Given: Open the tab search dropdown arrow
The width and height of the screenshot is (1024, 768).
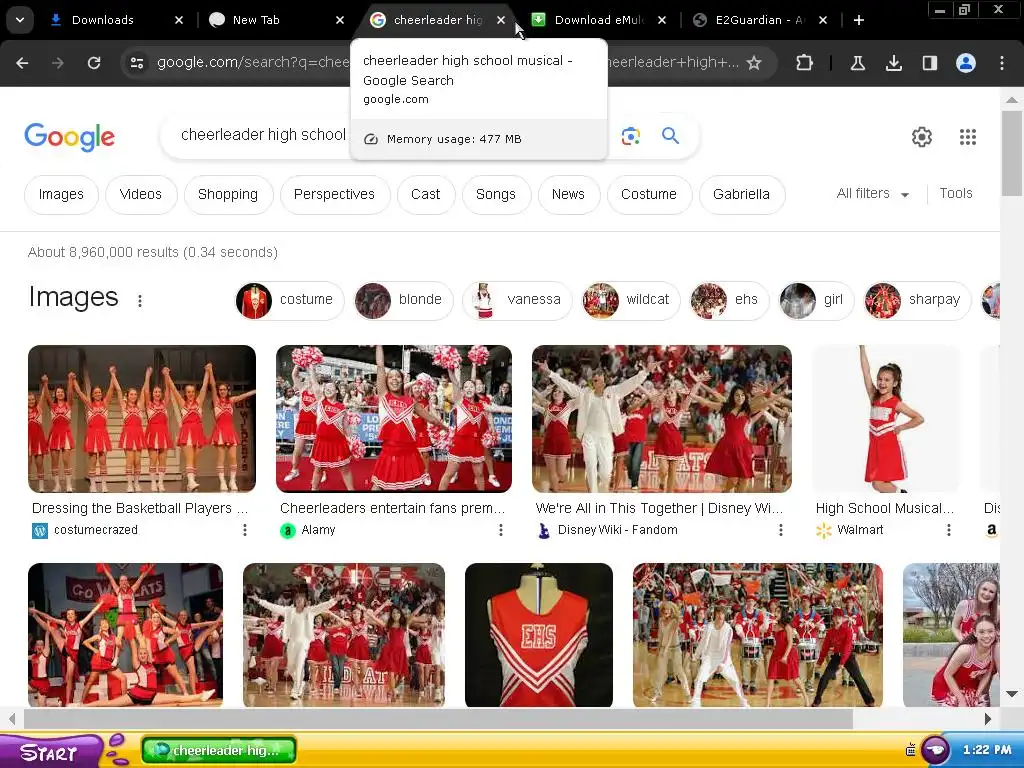Looking at the screenshot, I should coord(20,20).
